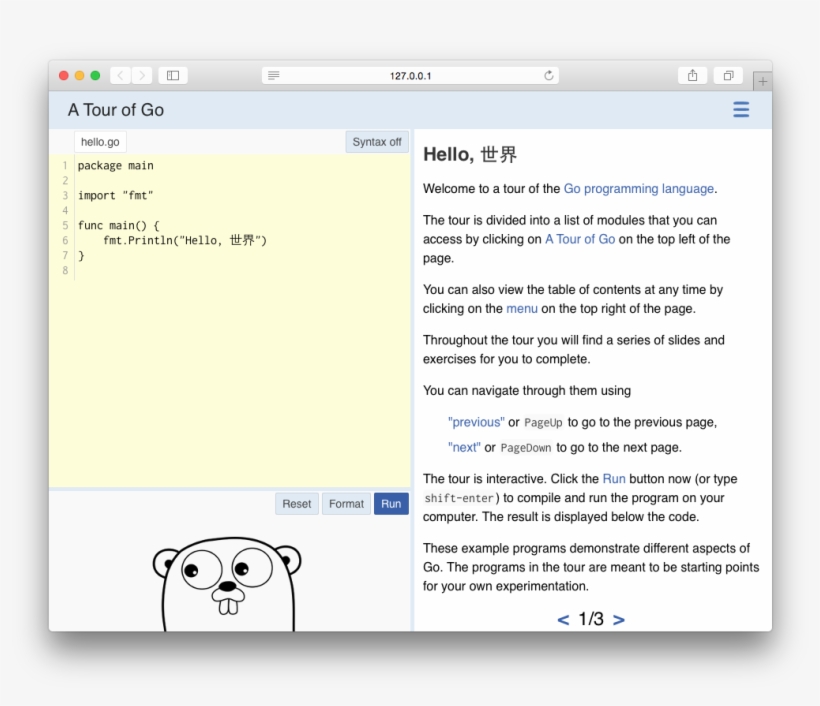This screenshot has width=820, height=706.
Task: Click the Go gopher mascot image
Action: click(x=227, y=584)
